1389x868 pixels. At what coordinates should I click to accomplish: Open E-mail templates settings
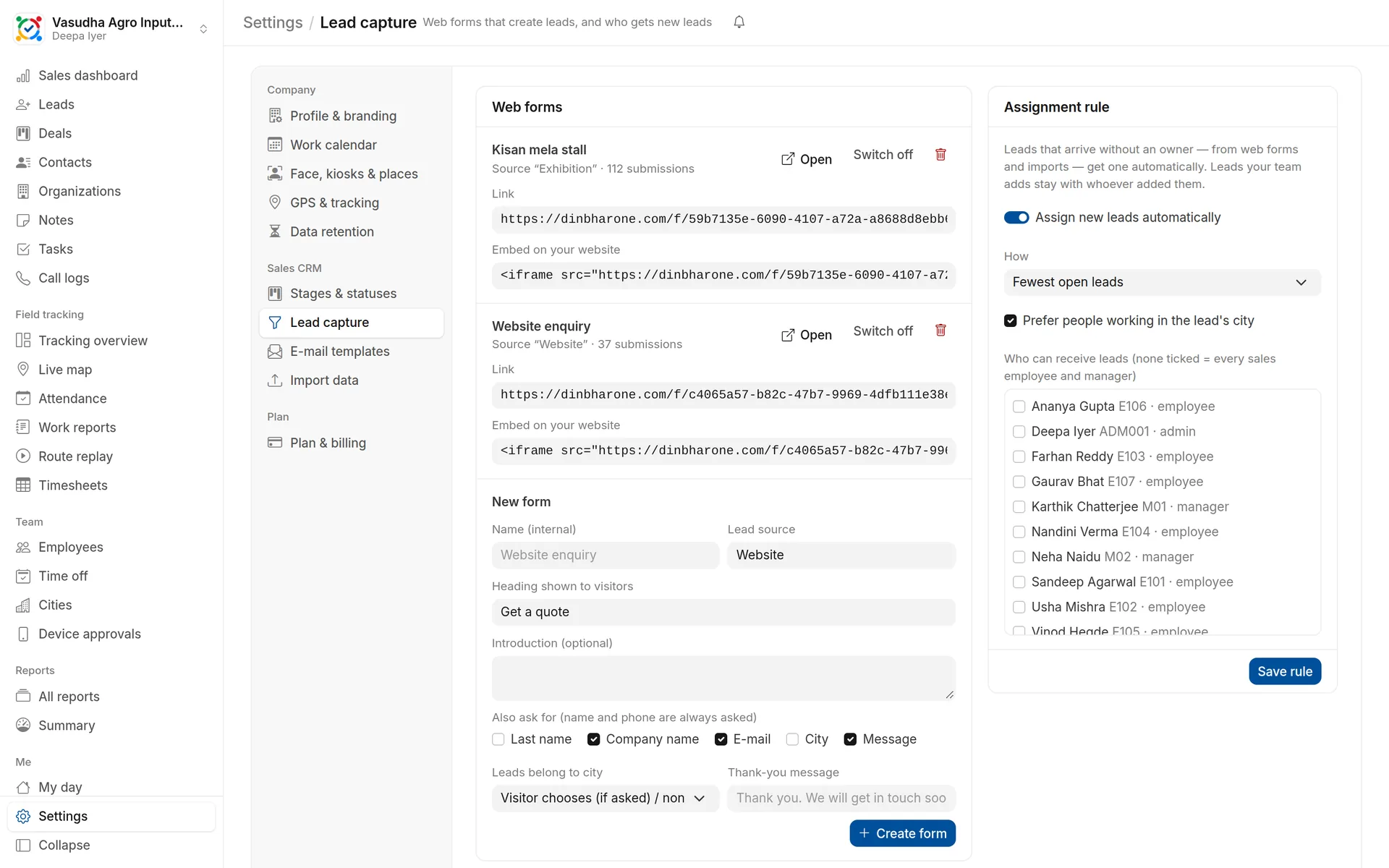tap(352, 352)
